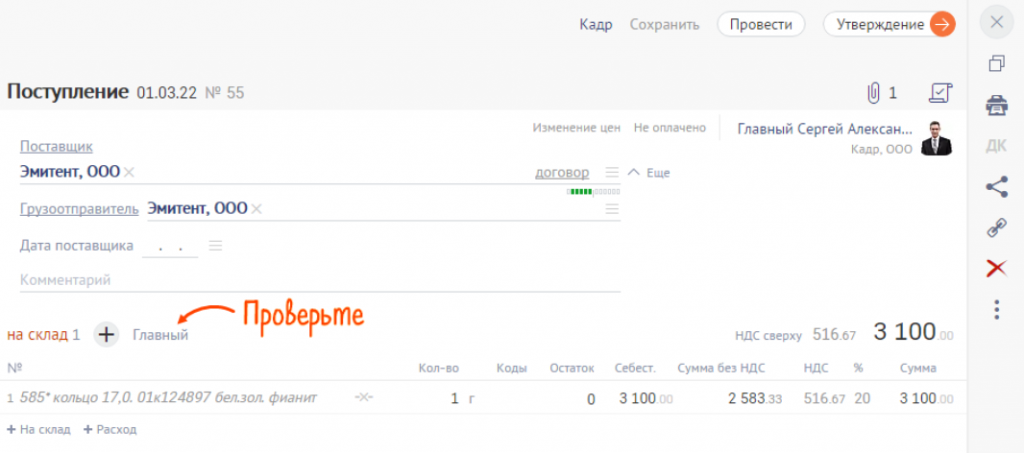Click the green contract progress indicator
Viewport: 1024px width, 453px height.
[580, 191]
